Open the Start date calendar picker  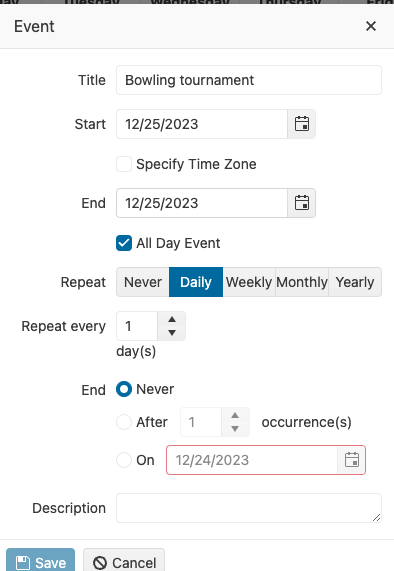point(302,124)
